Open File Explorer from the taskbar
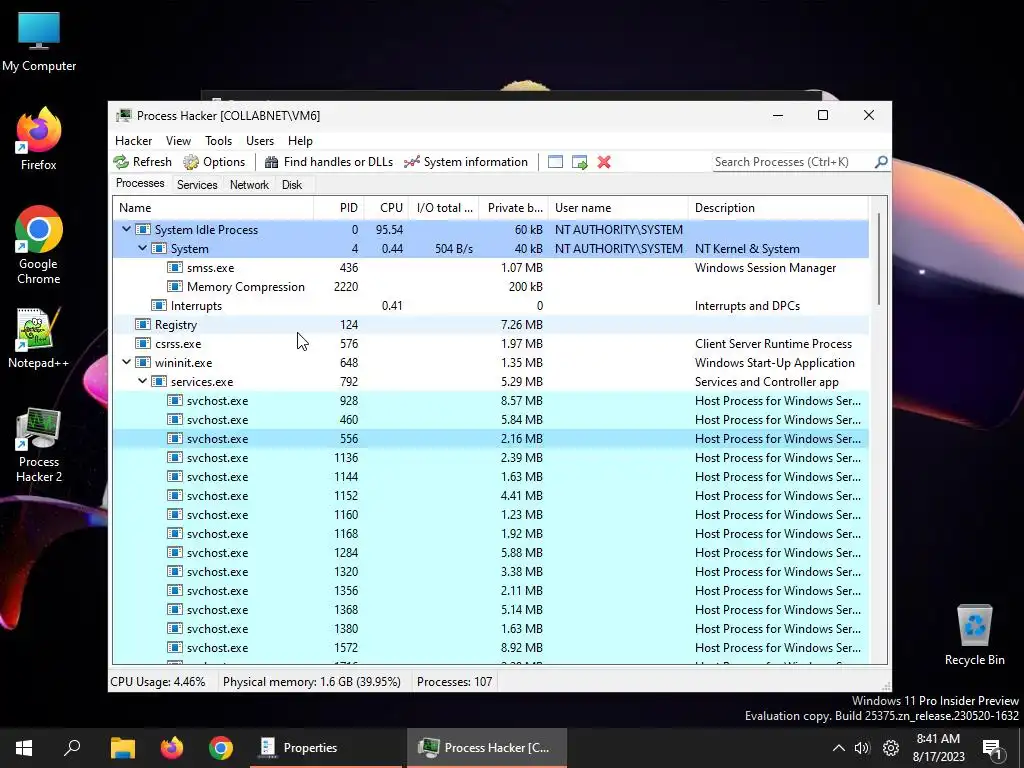 click(x=123, y=748)
